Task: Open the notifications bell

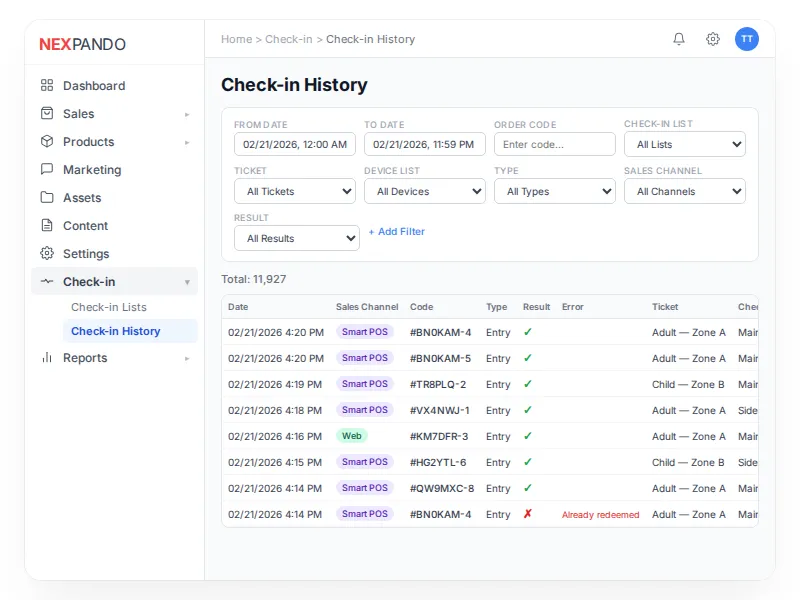Action: (x=679, y=39)
